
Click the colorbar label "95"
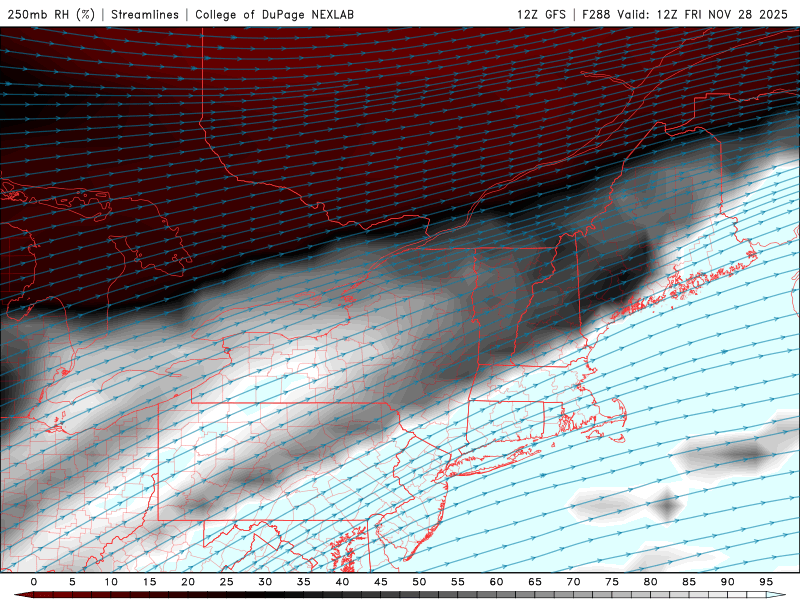(766, 582)
